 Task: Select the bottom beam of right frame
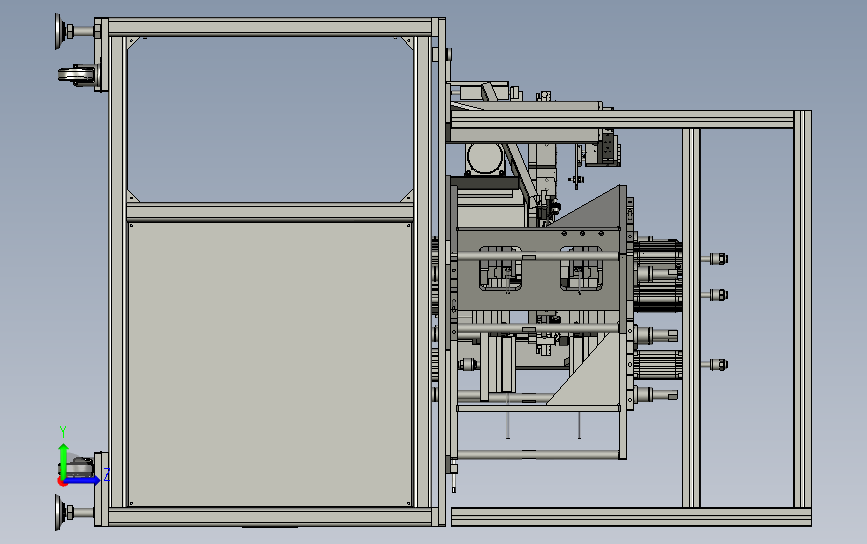point(631,517)
